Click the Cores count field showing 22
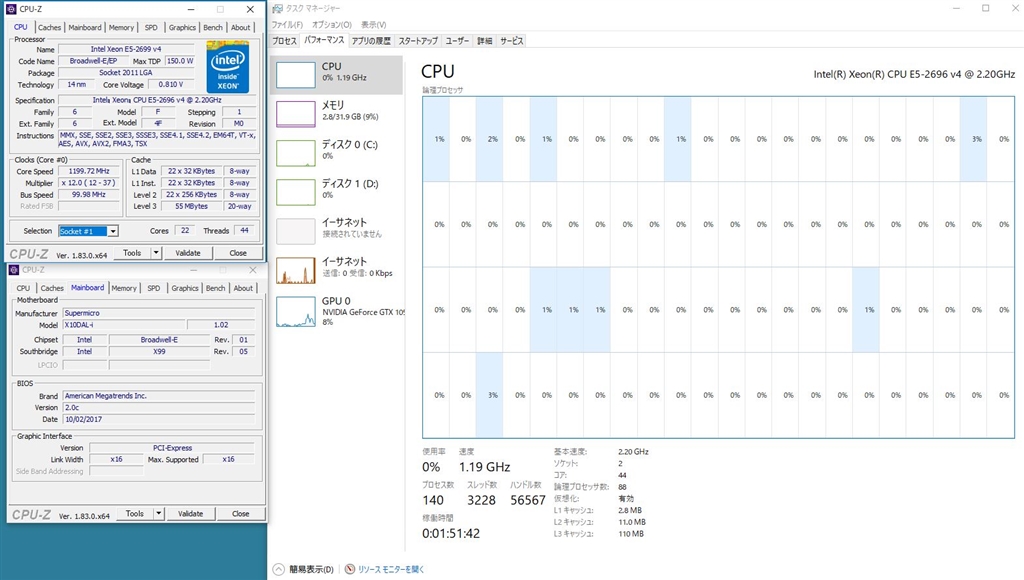Viewport: 1024px width, 580px height. tap(185, 231)
